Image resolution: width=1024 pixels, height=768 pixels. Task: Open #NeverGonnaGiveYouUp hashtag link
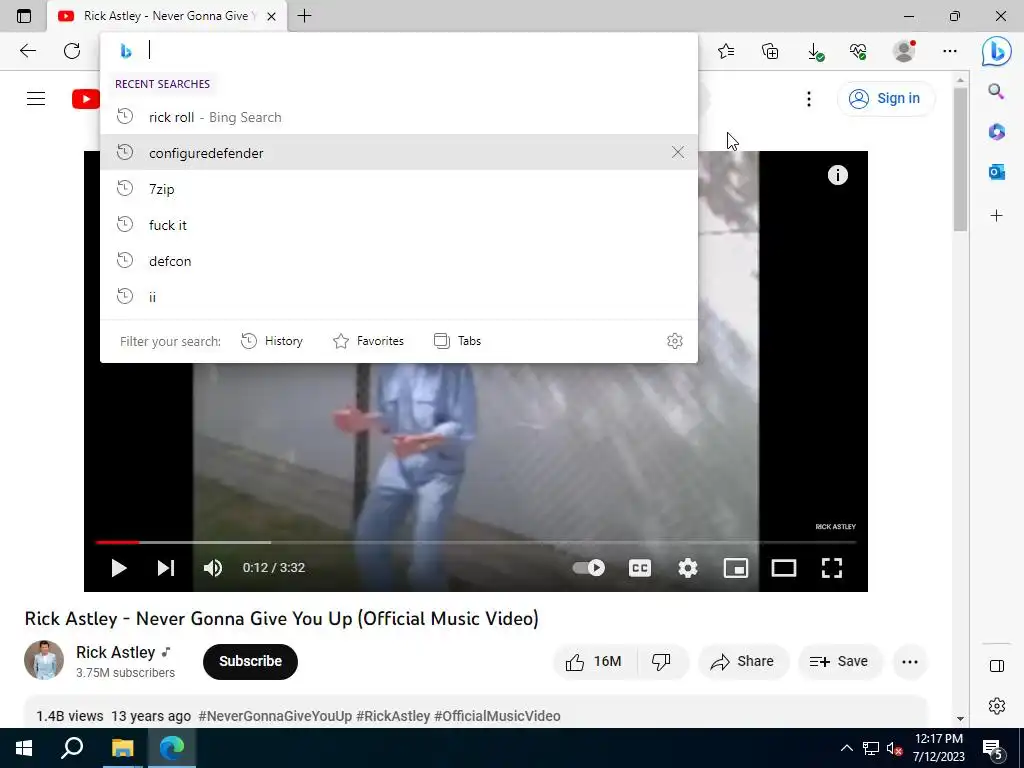tap(275, 716)
